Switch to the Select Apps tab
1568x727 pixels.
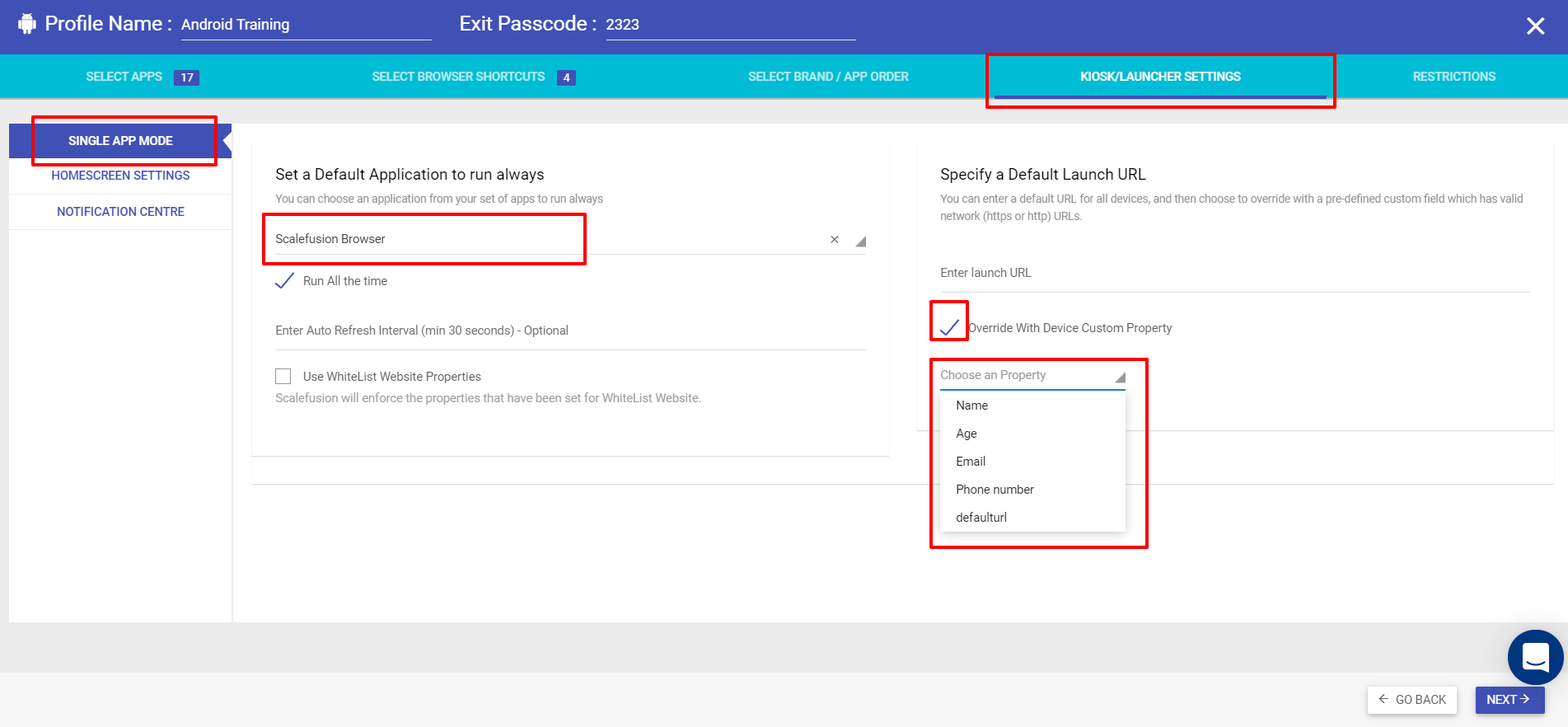[142, 77]
